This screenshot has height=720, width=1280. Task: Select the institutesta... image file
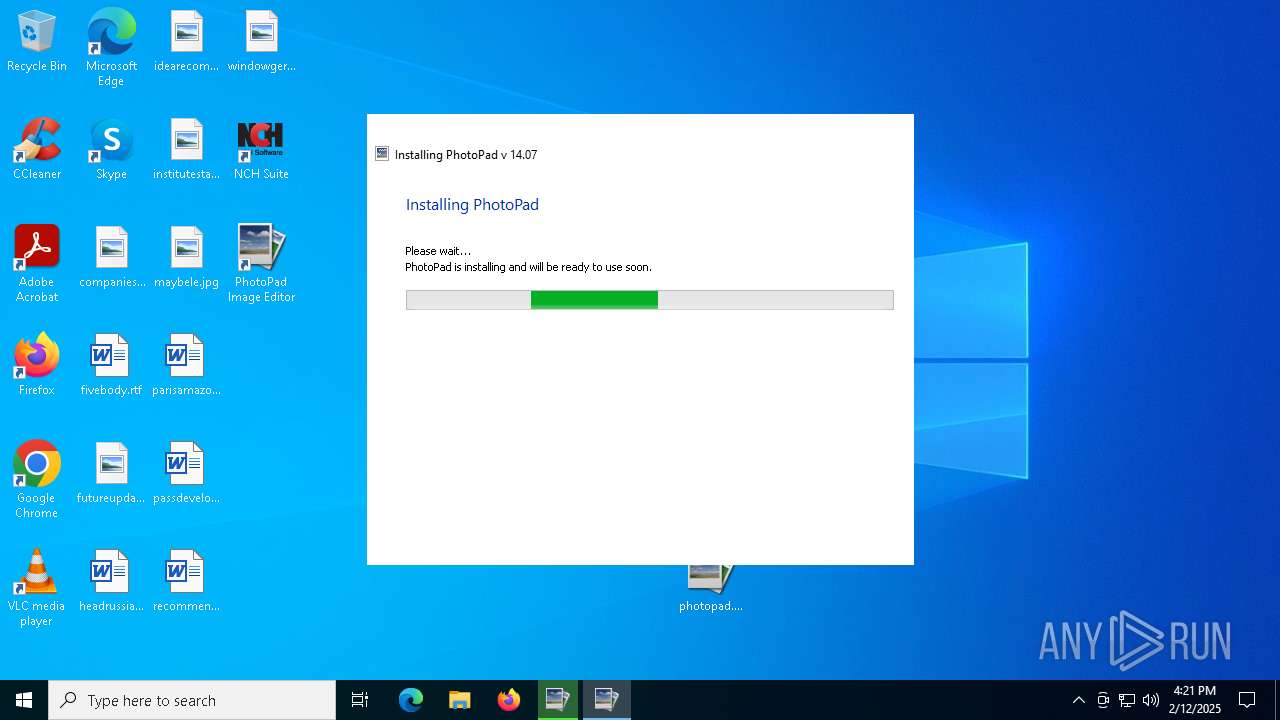tap(186, 149)
